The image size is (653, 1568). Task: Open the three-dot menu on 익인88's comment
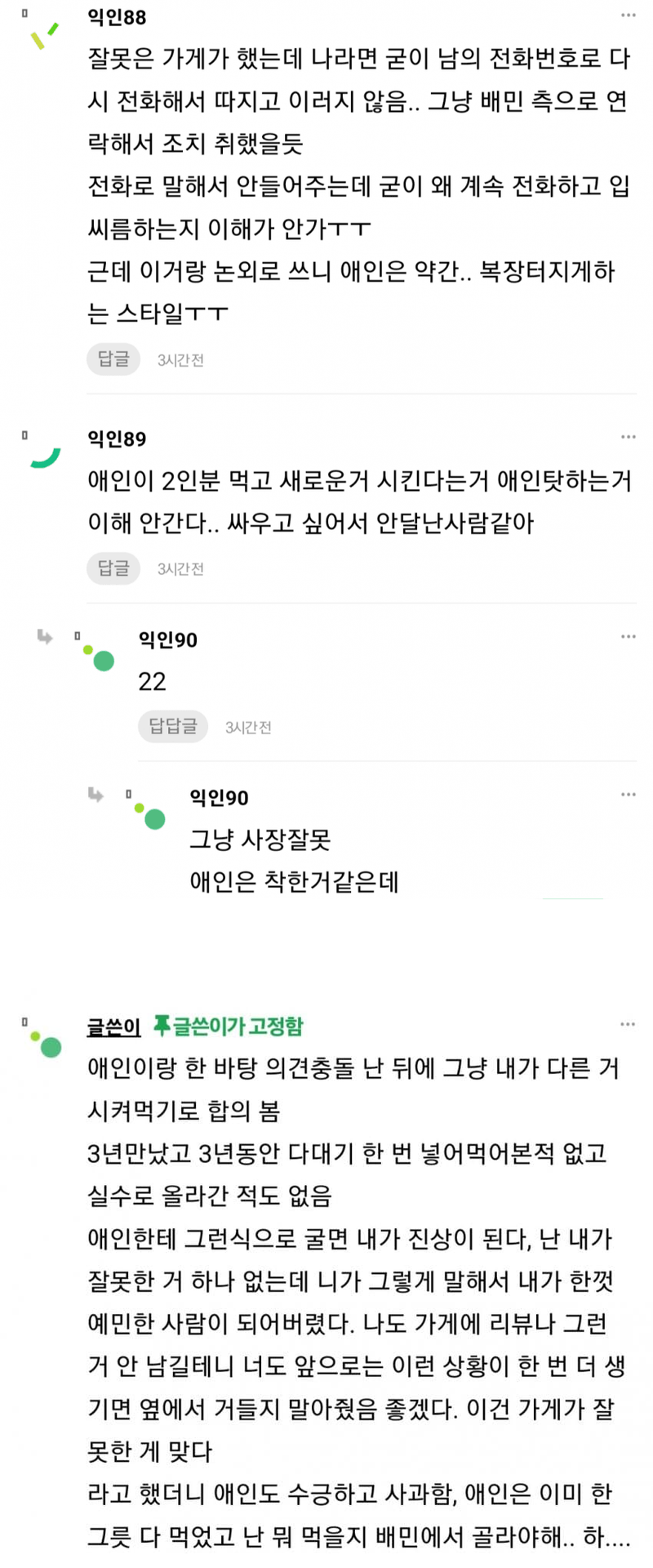pos(627,16)
